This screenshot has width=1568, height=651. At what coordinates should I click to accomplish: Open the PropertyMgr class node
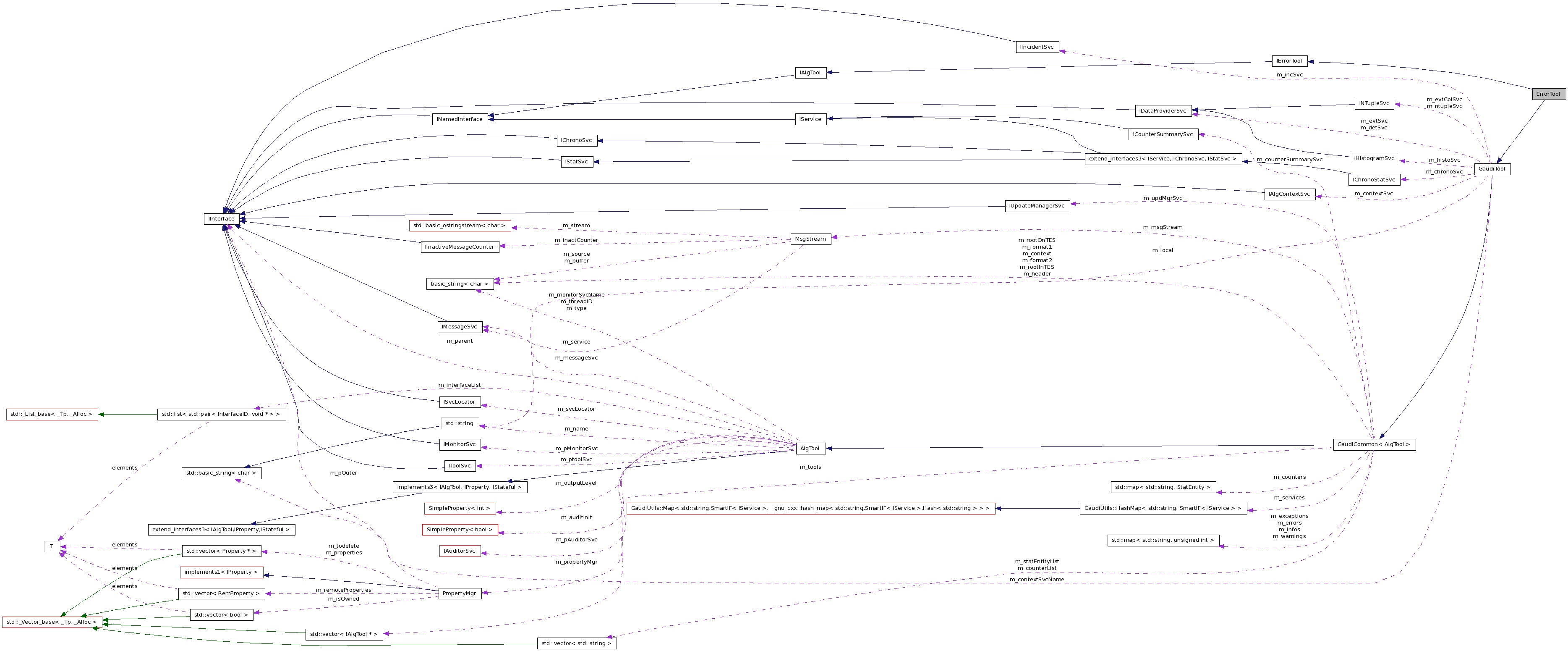click(460, 593)
